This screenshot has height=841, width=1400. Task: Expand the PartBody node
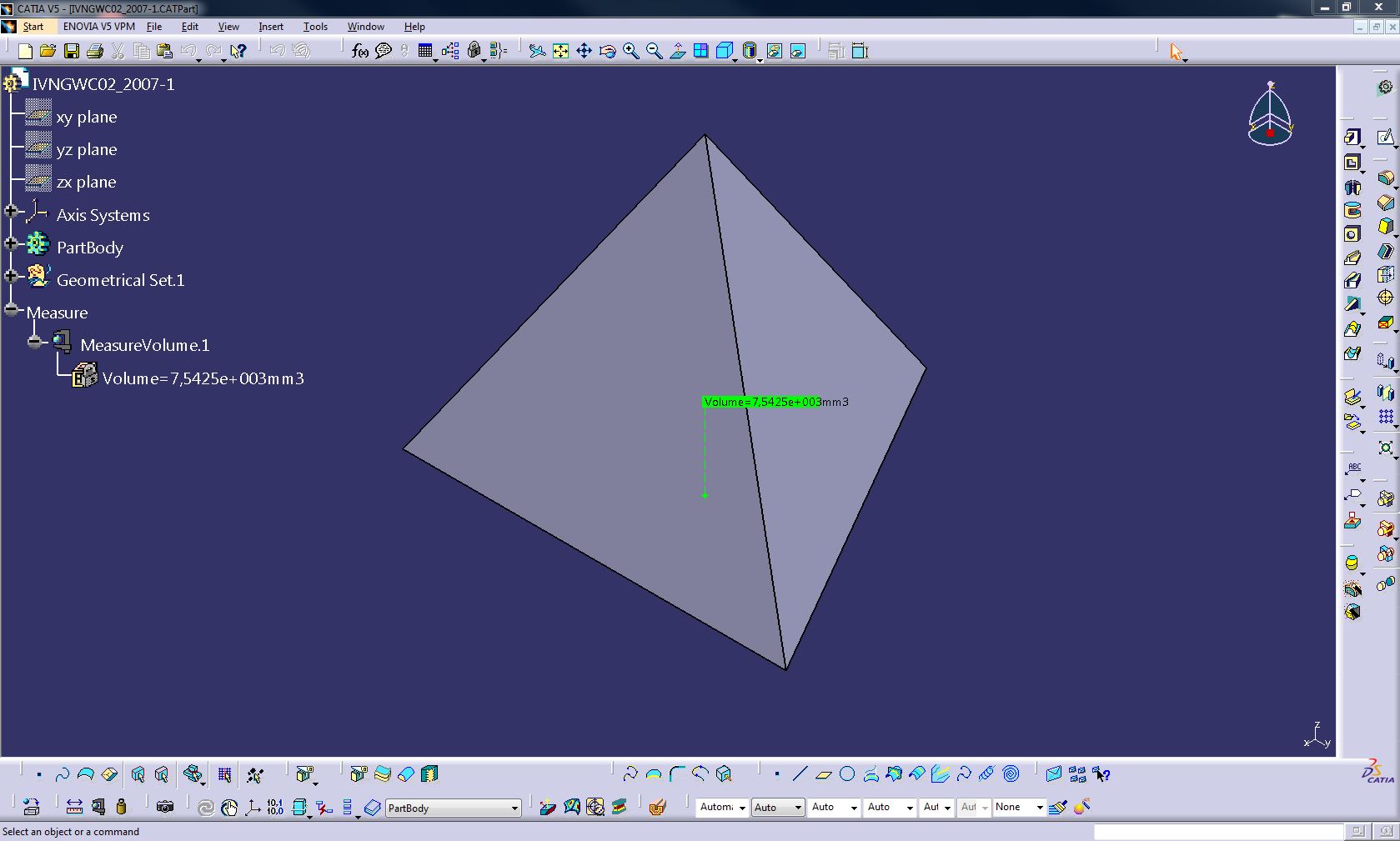tap(11, 244)
